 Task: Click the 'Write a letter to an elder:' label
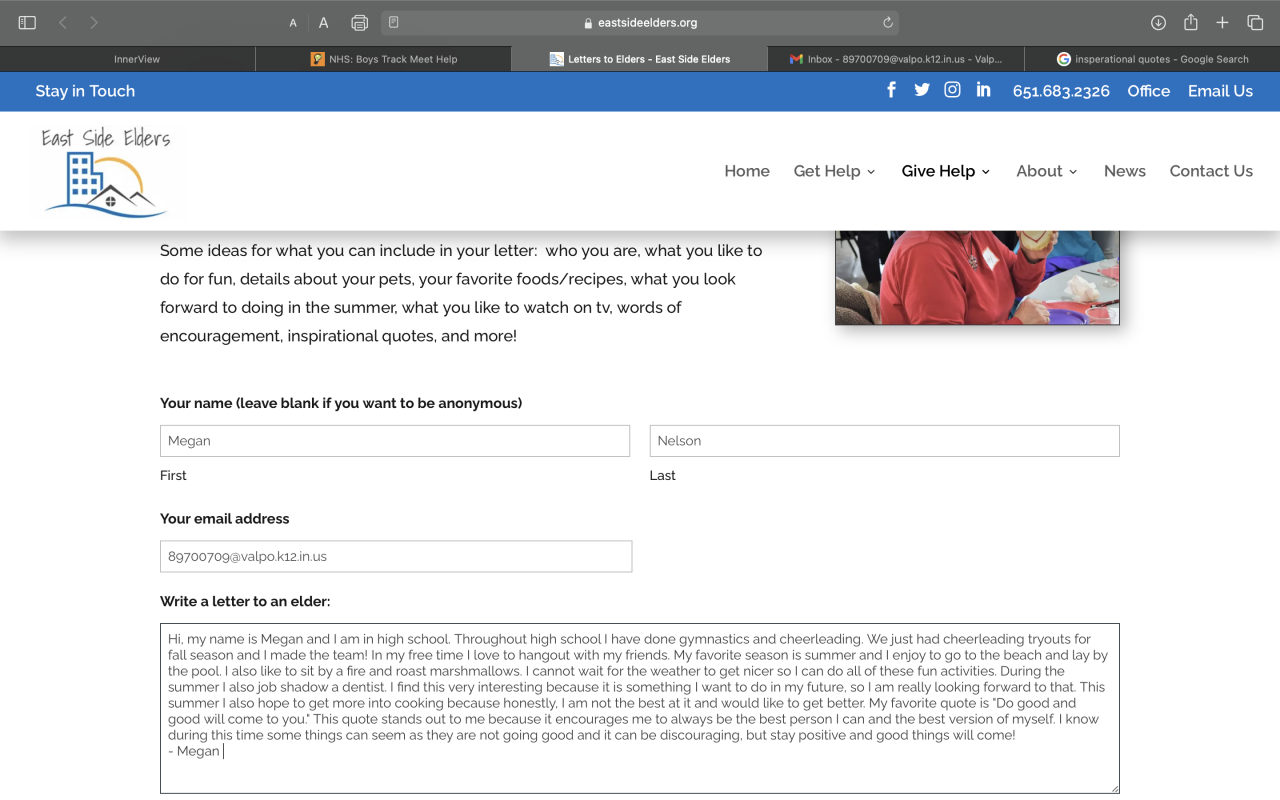(245, 601)
